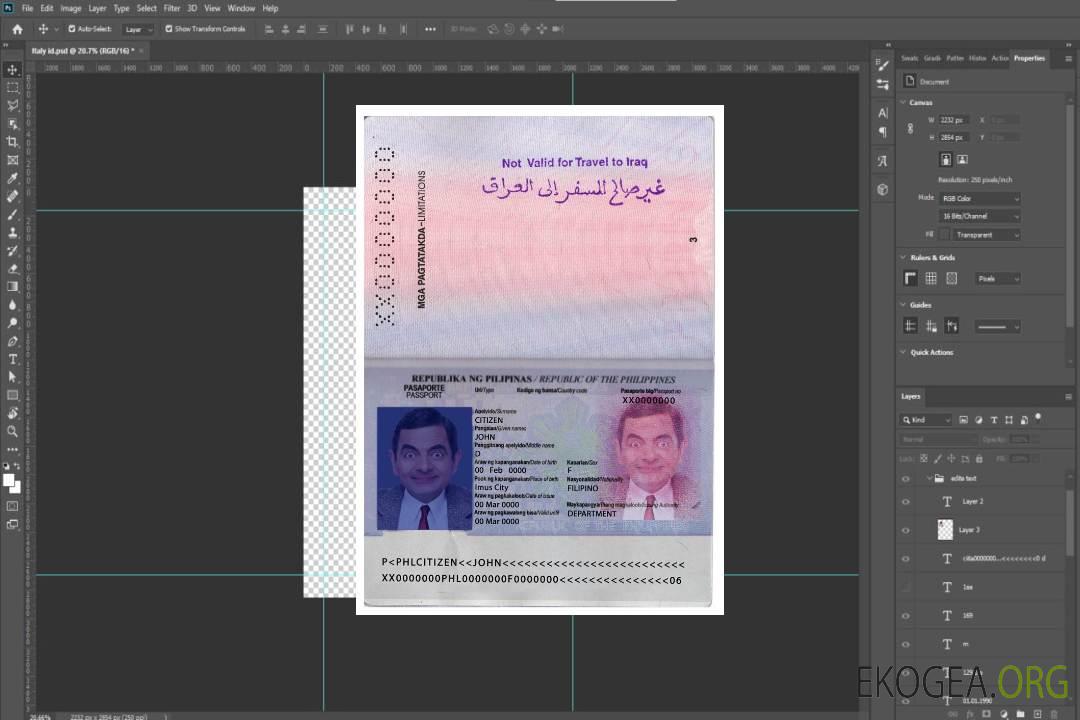Click the foreground color swatch

point(9,480)
